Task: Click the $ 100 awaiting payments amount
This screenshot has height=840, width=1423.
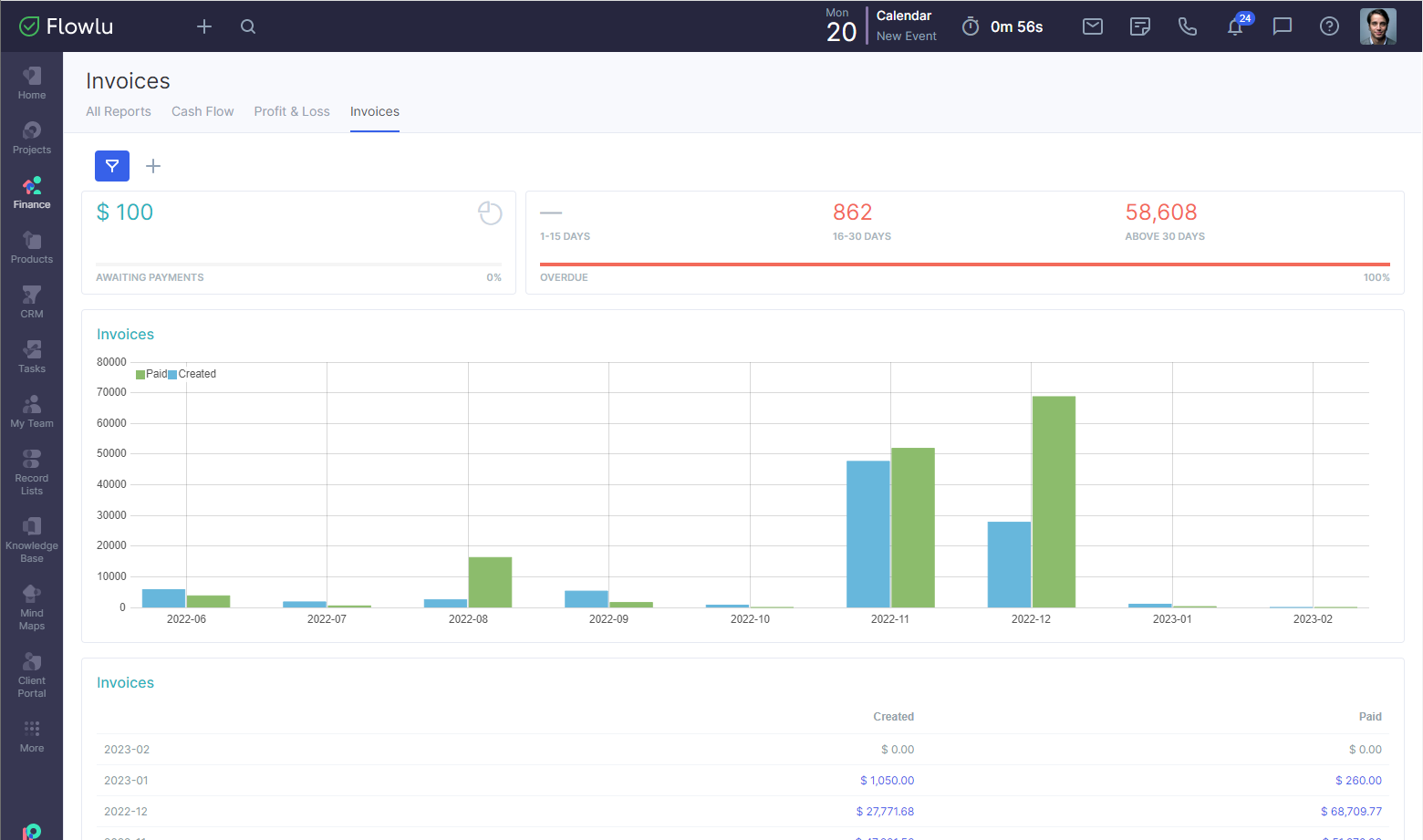Action: click(125, 213)
